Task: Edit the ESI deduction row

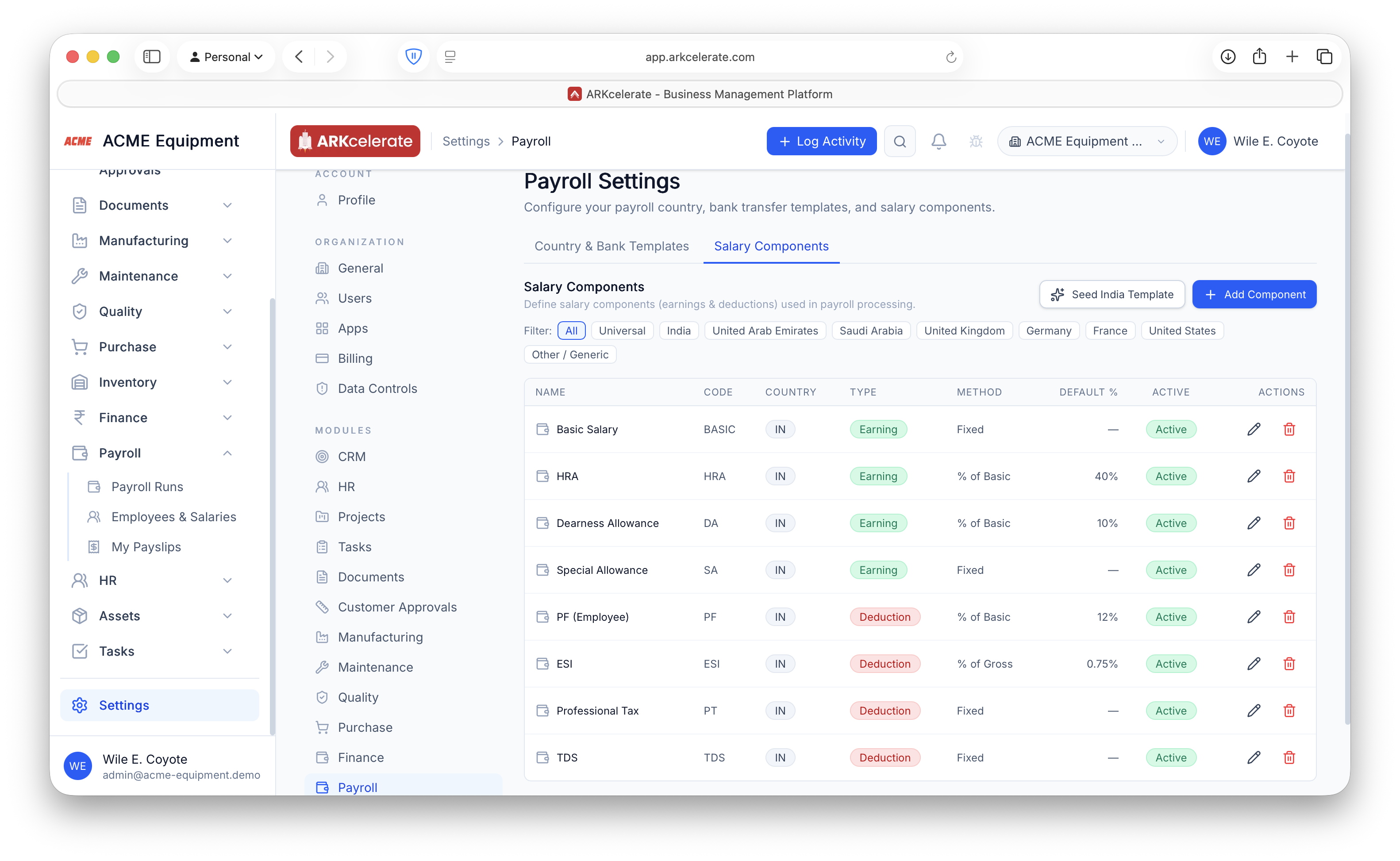Action: pos(1254,663)
